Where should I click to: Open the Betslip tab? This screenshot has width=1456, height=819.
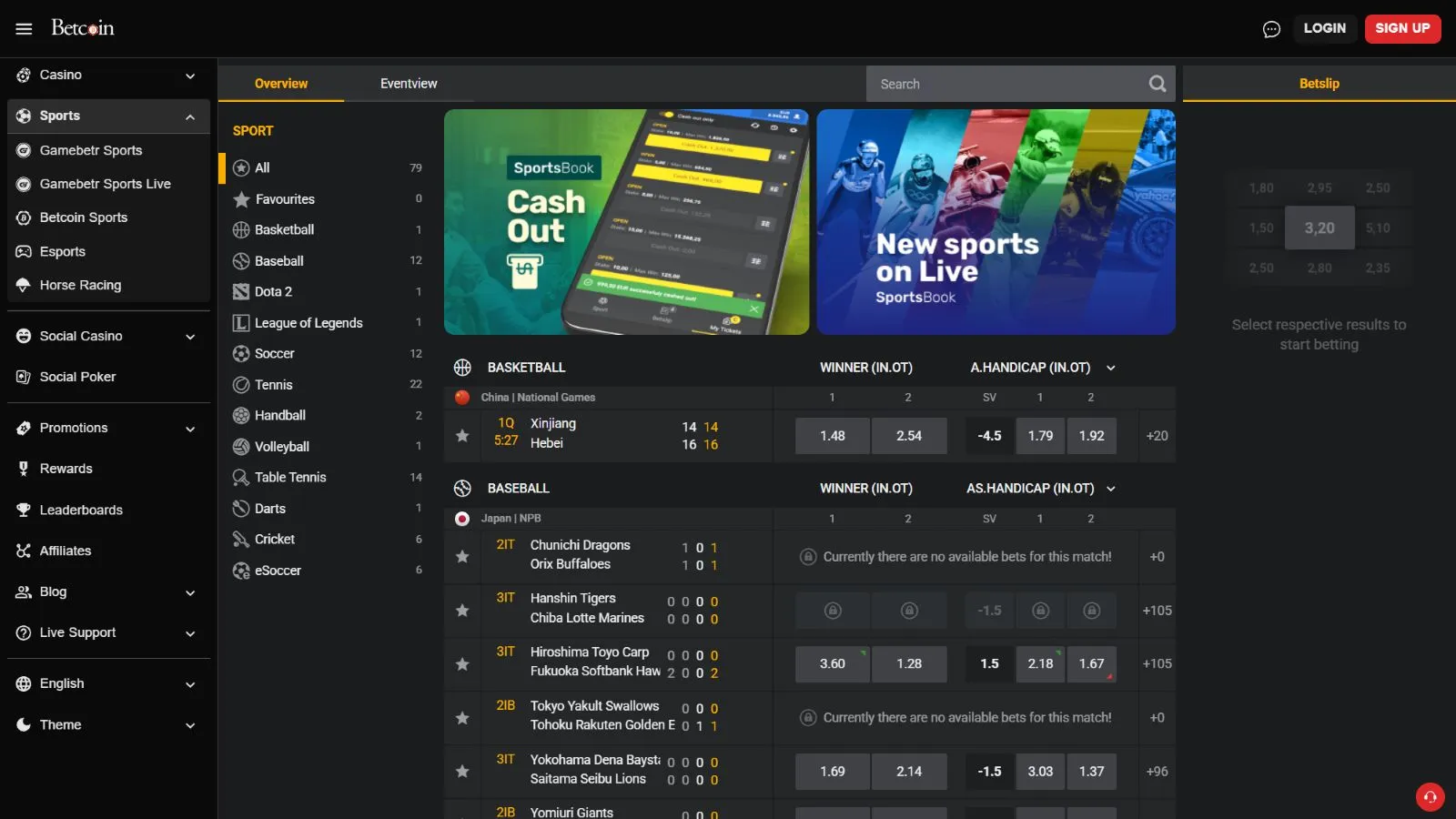click(1319, 84)
